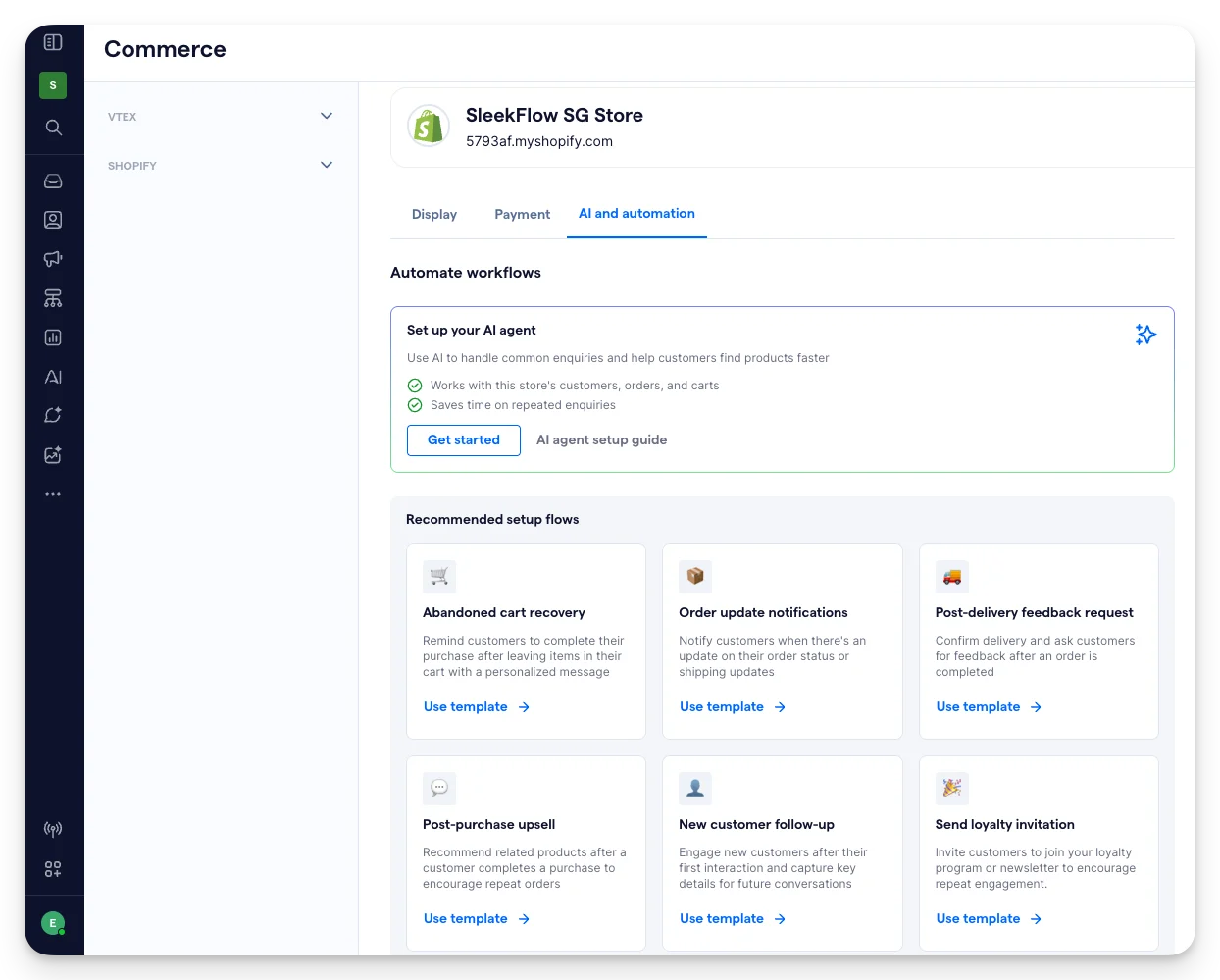This screenshot has width=1220, height=980.
Task: Open search with the magnifier icon
Action: point(53,128)
